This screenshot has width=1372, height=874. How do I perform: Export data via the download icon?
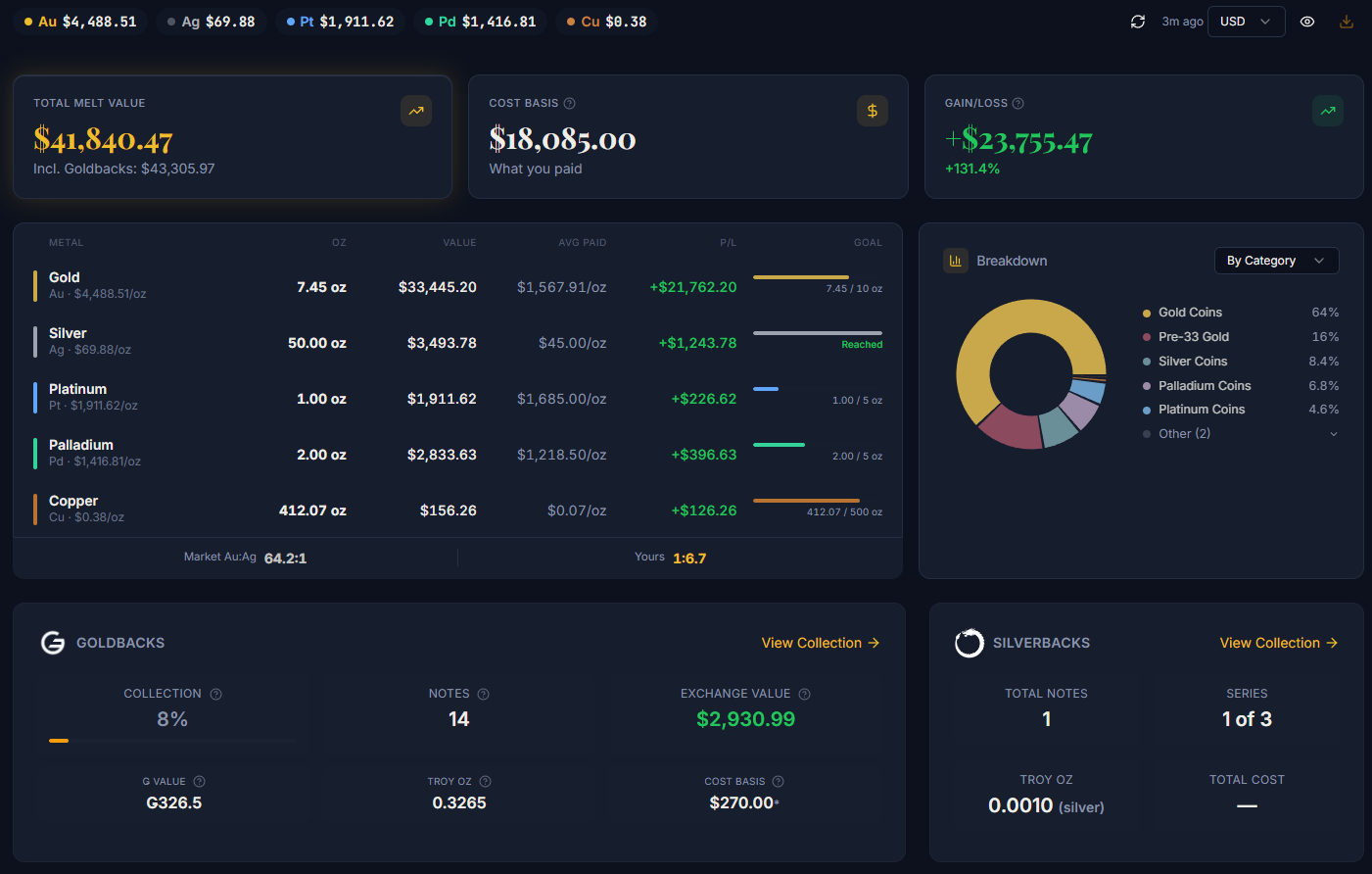(1346, 21)
